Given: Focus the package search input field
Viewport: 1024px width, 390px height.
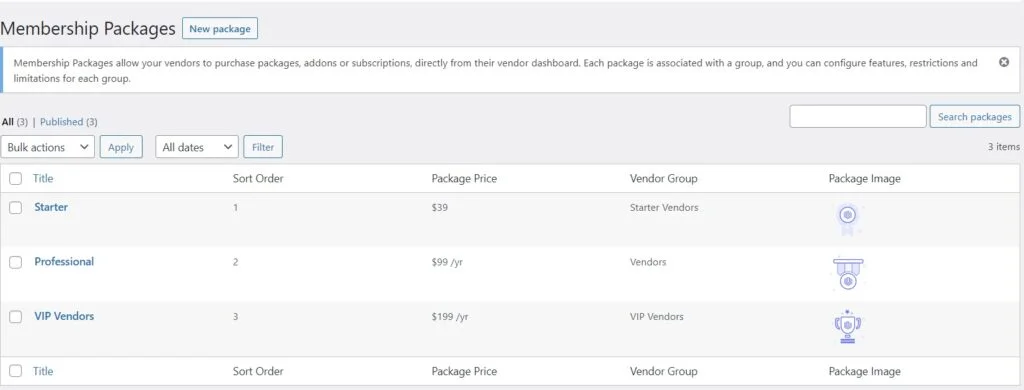Looking at the screenshot, I should coord(858,116).
